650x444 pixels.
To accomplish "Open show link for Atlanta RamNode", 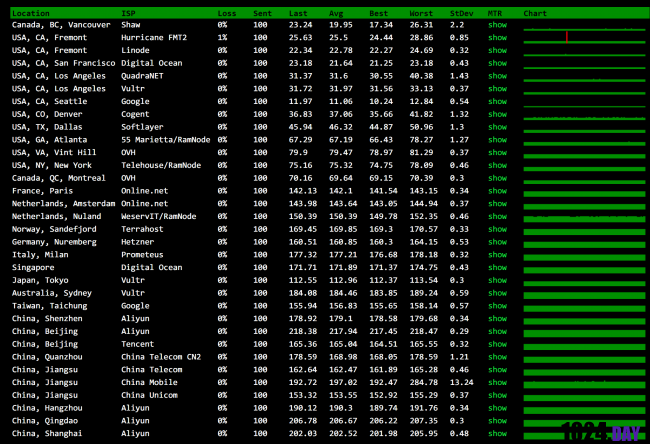I will click(497, 140).
